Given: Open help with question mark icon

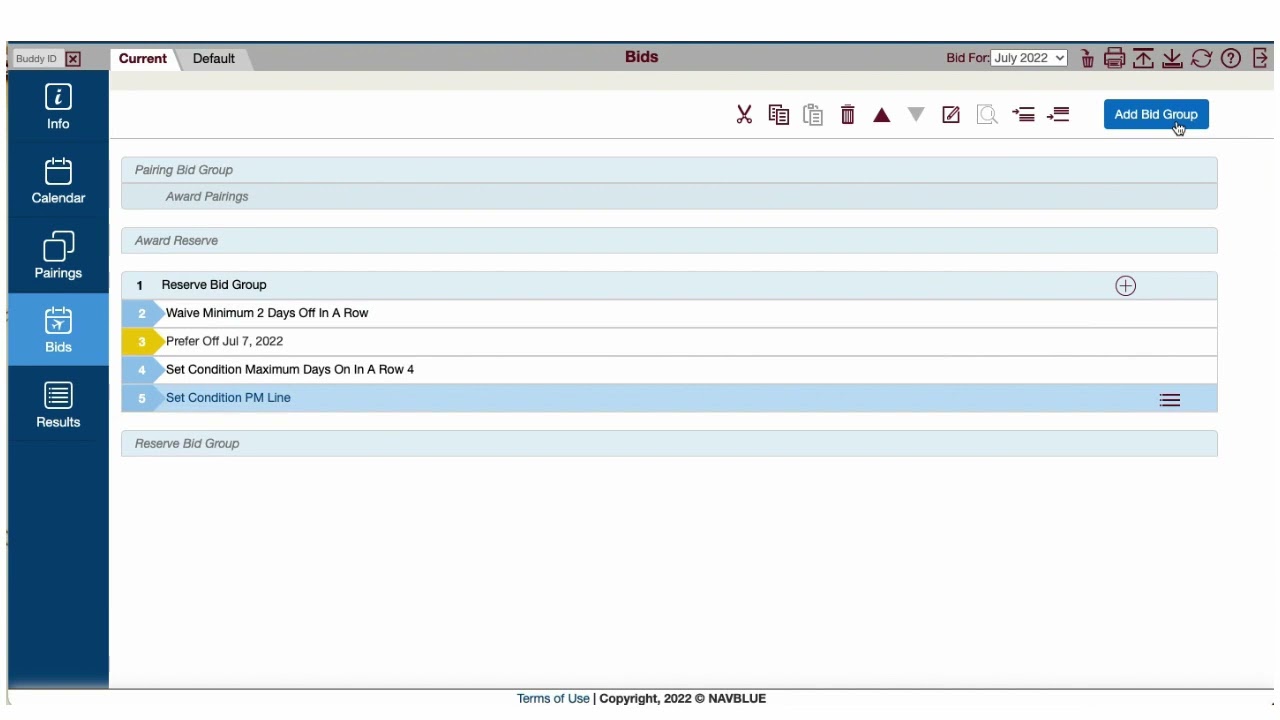Looking at the screenshot, I should 1231,59.
